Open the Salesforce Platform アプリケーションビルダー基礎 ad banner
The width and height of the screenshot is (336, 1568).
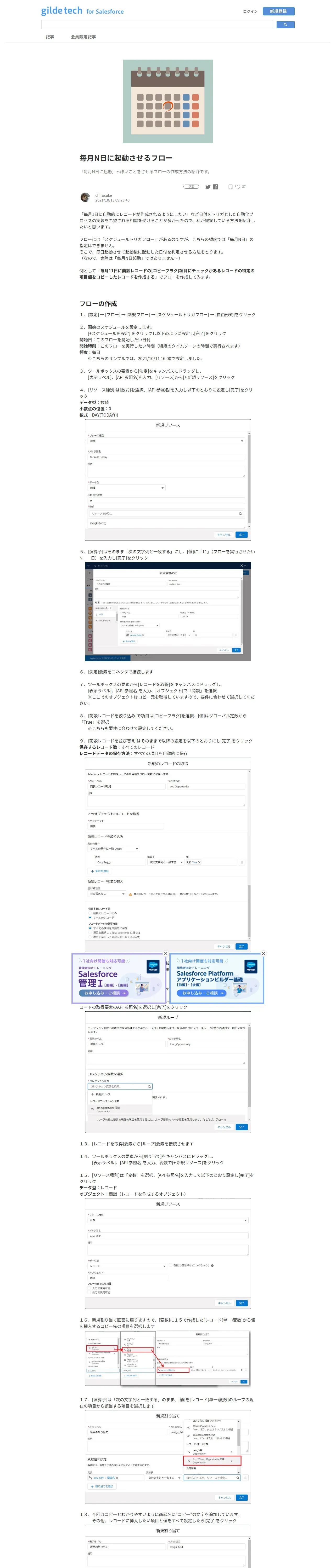tap(216, 978)
